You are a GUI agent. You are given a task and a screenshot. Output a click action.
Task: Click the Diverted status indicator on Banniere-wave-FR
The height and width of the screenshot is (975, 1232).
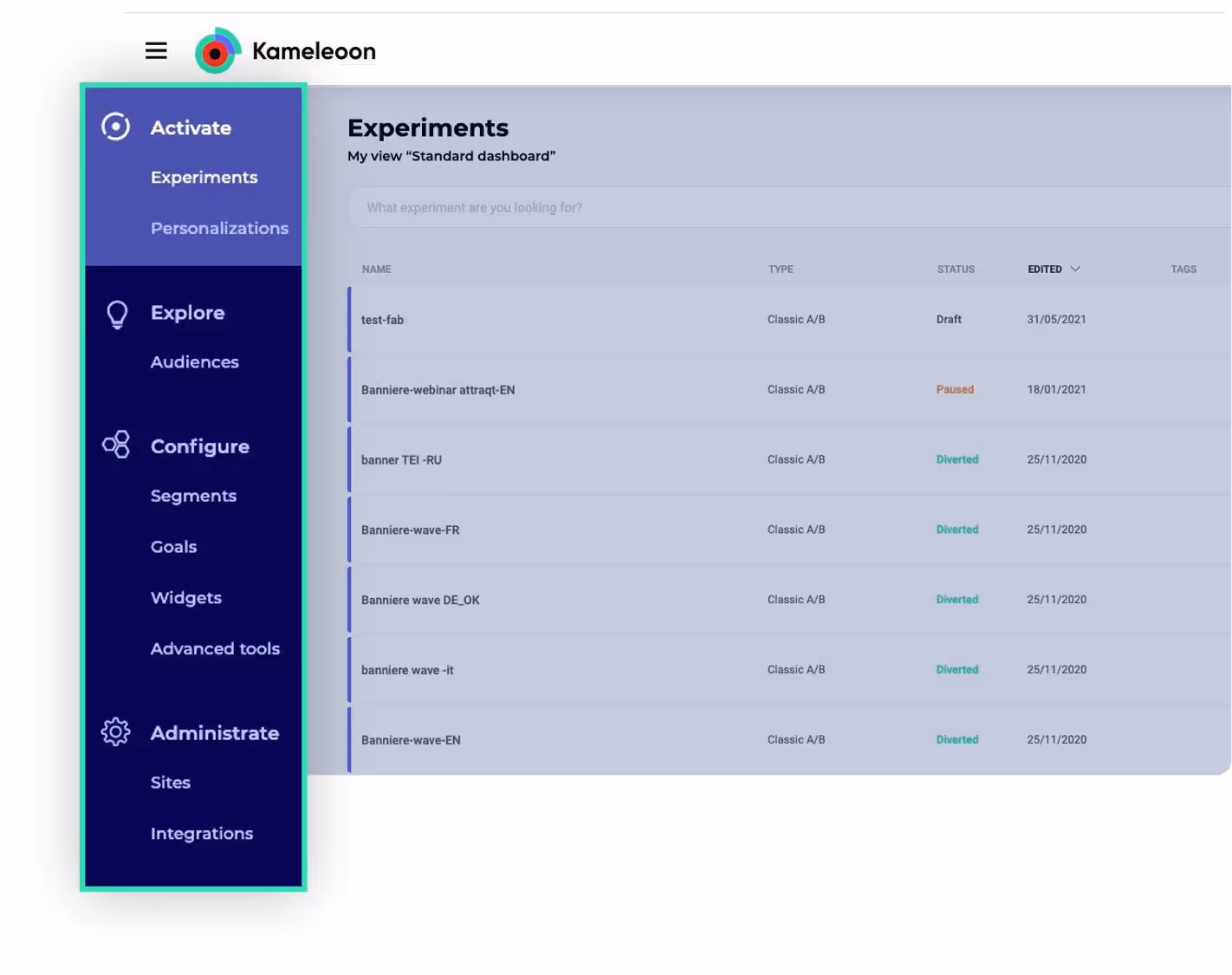click(x=956, y=529)
